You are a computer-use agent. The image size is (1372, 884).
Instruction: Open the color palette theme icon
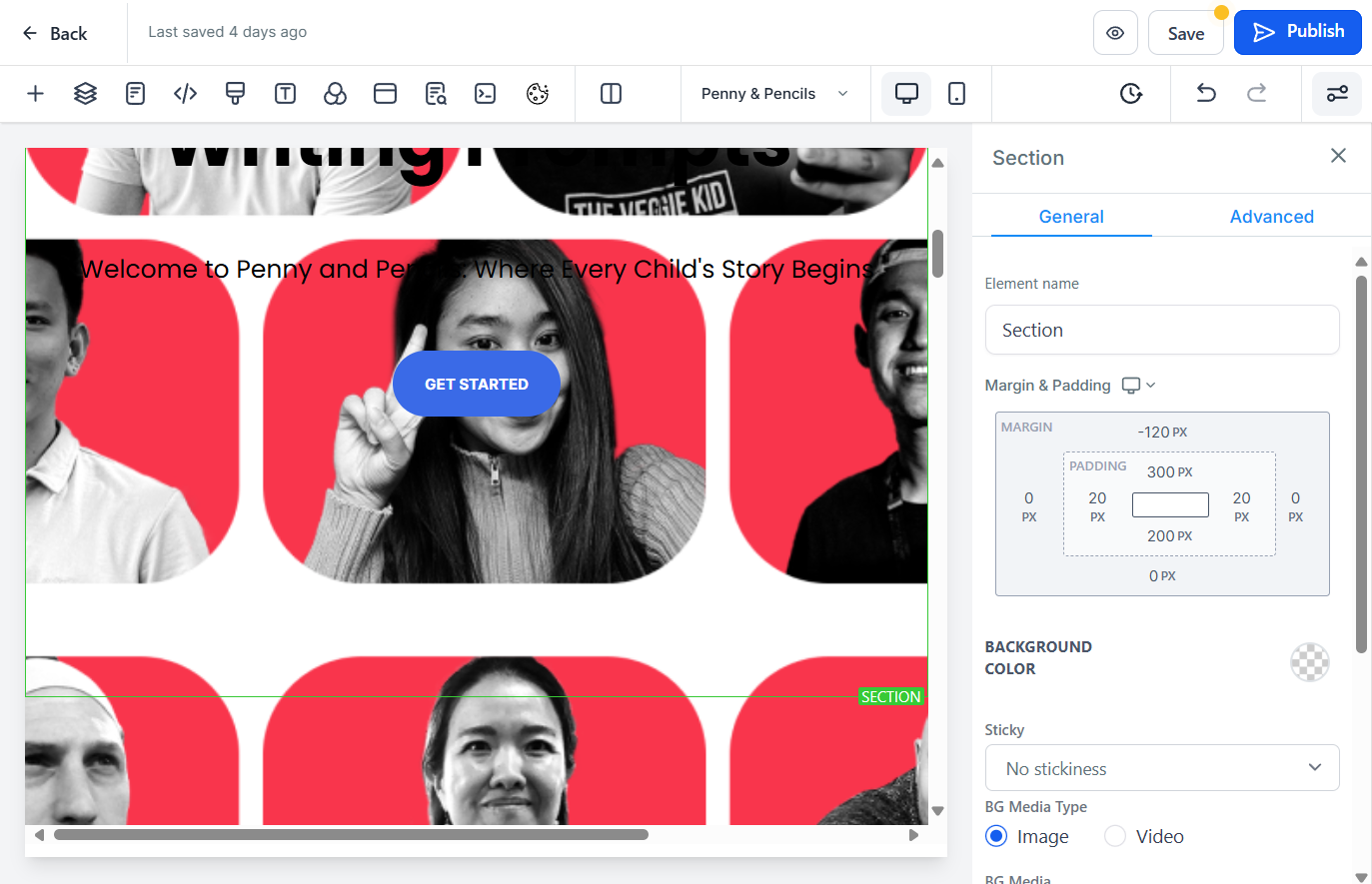pyautogui.click(x=538, y=94)
